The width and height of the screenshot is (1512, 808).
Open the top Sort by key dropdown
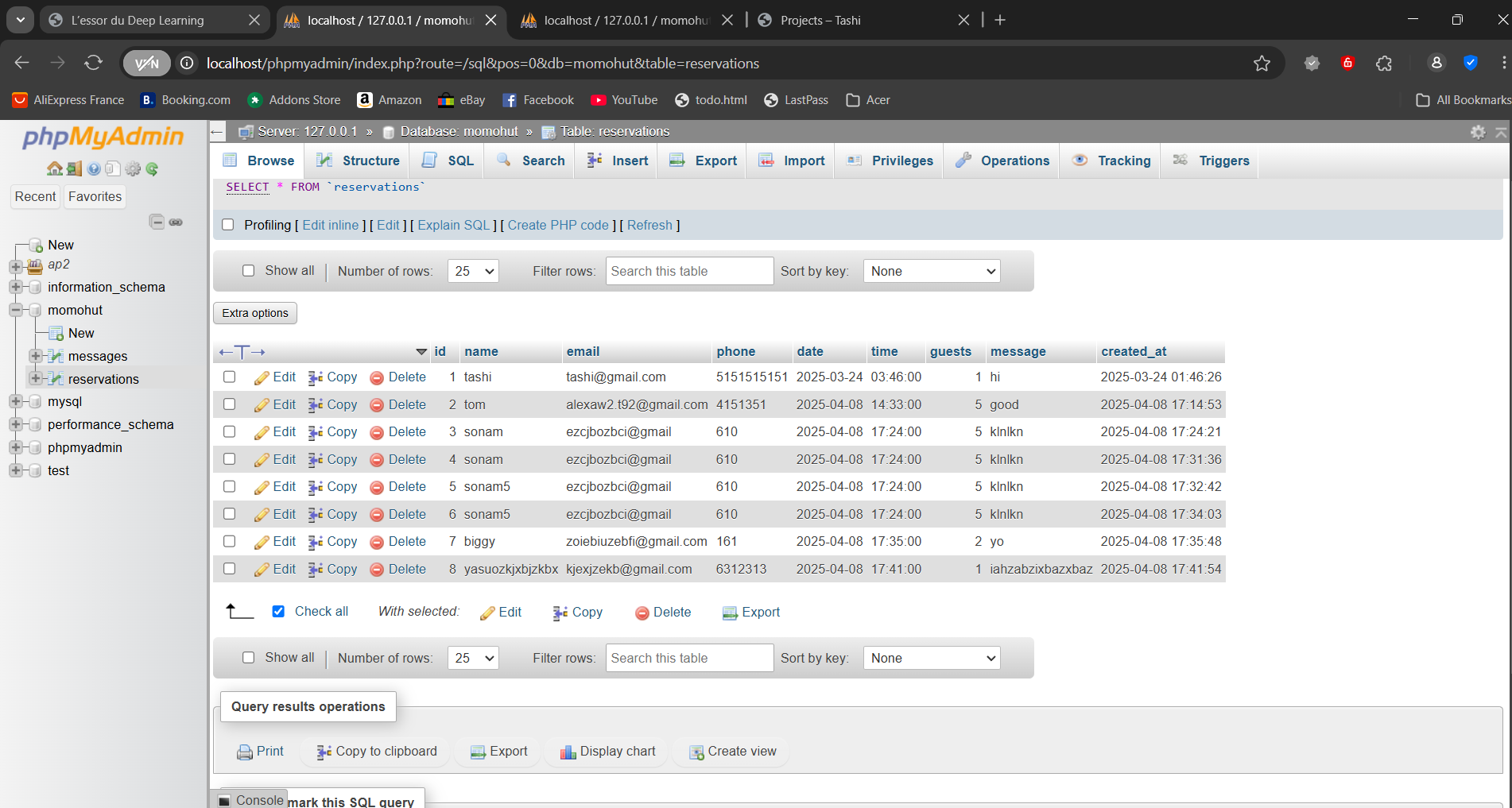click(x=931, y=272)
